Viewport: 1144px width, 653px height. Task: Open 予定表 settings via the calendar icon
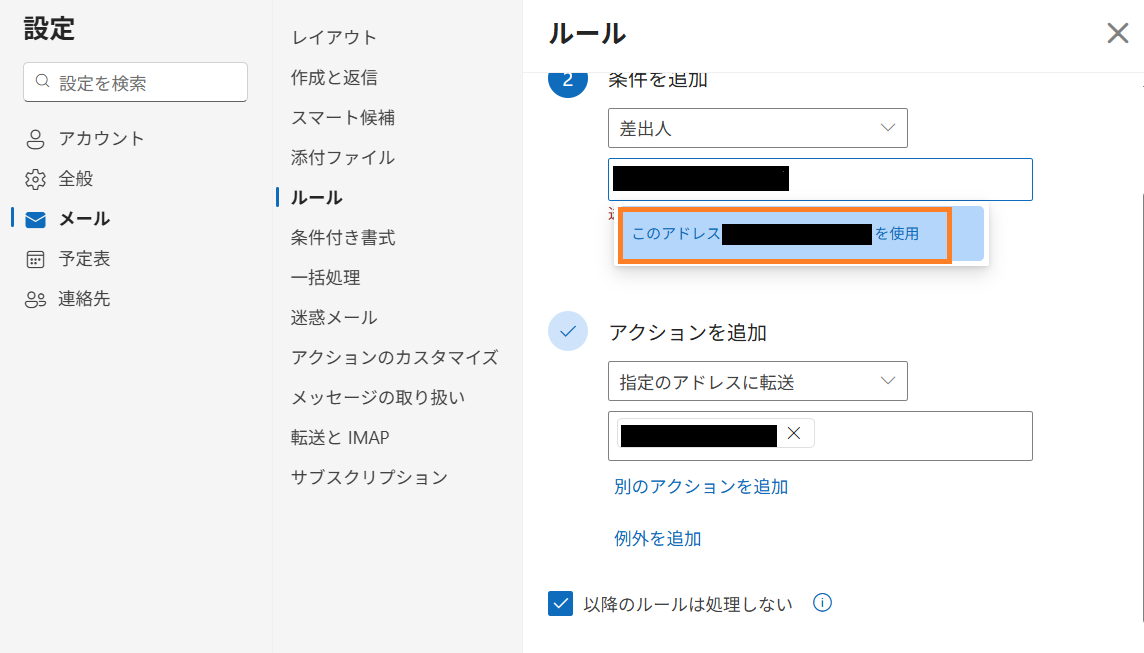tap(34, 258)
